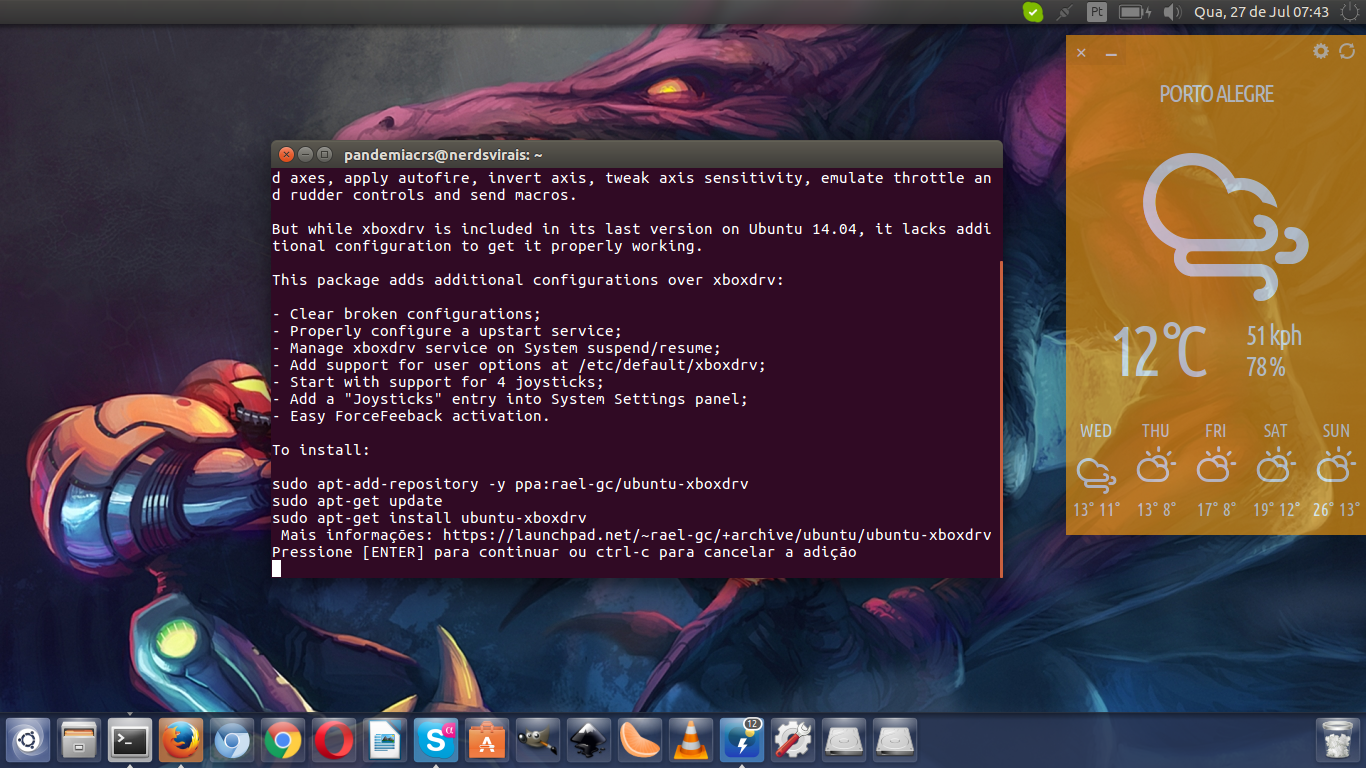Open a terminal from the dock
The height and width of the screenshot is (768, 1366).
tap(130, 740)
